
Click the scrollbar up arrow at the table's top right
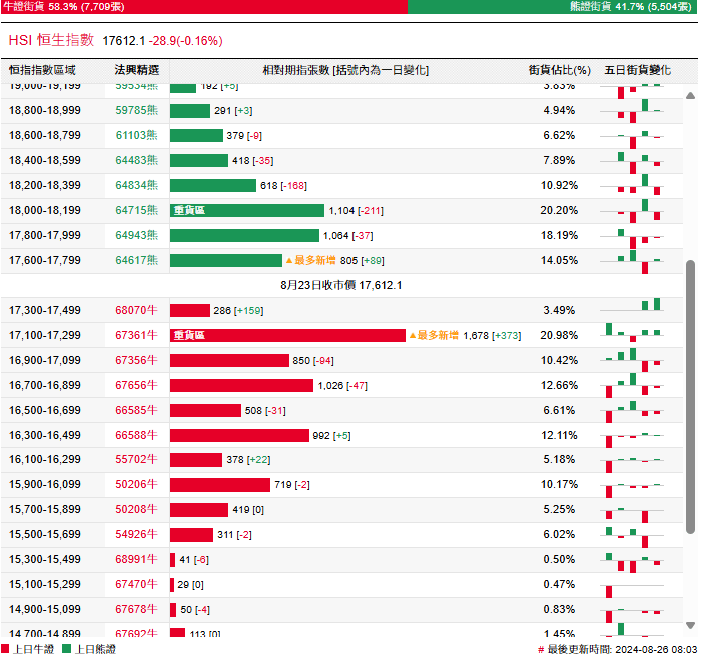690,95
